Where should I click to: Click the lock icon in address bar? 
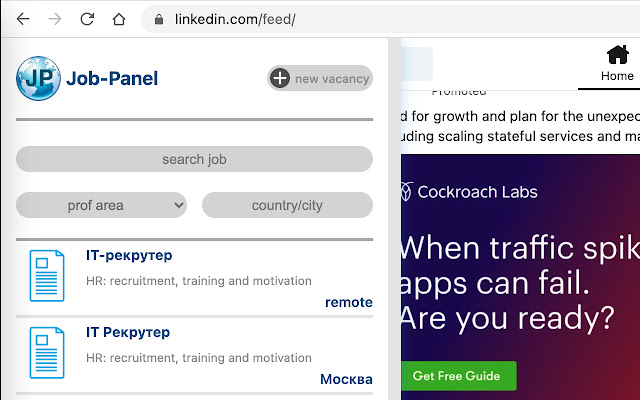(159, 19)
